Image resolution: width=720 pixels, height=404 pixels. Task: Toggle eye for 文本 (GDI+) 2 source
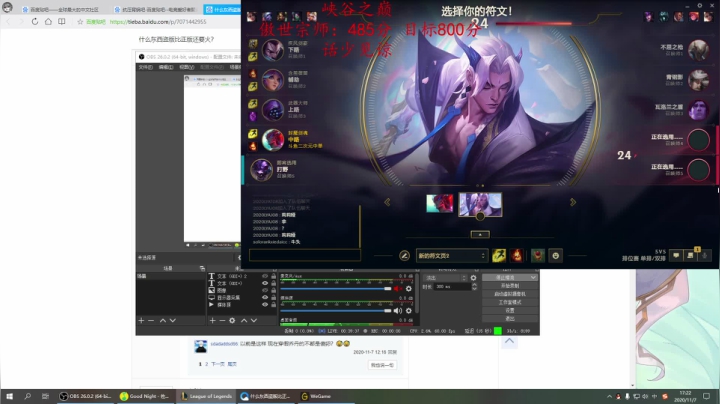(x=265, y=276)
